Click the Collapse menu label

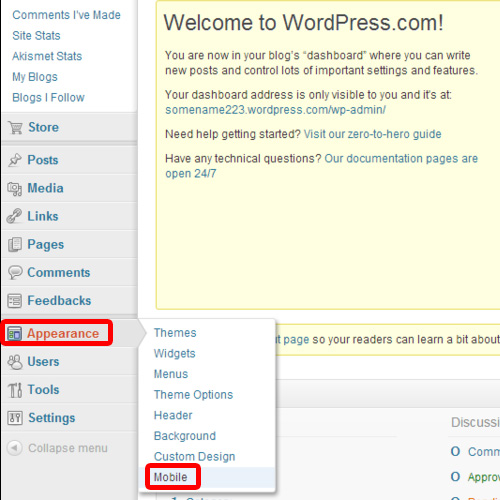point(68,448)
